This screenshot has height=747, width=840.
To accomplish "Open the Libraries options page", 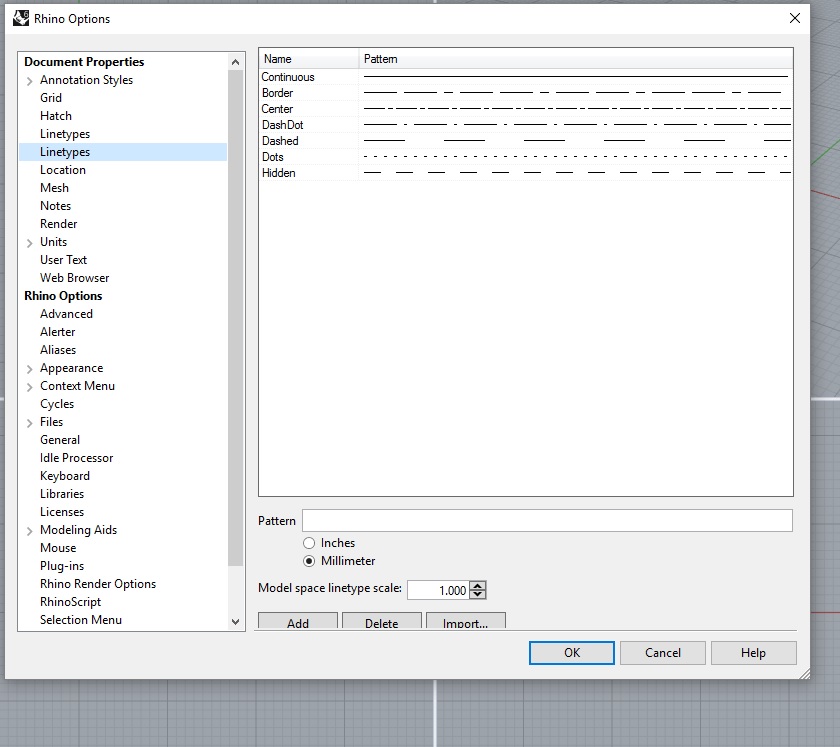I will (x=62, y=494).
